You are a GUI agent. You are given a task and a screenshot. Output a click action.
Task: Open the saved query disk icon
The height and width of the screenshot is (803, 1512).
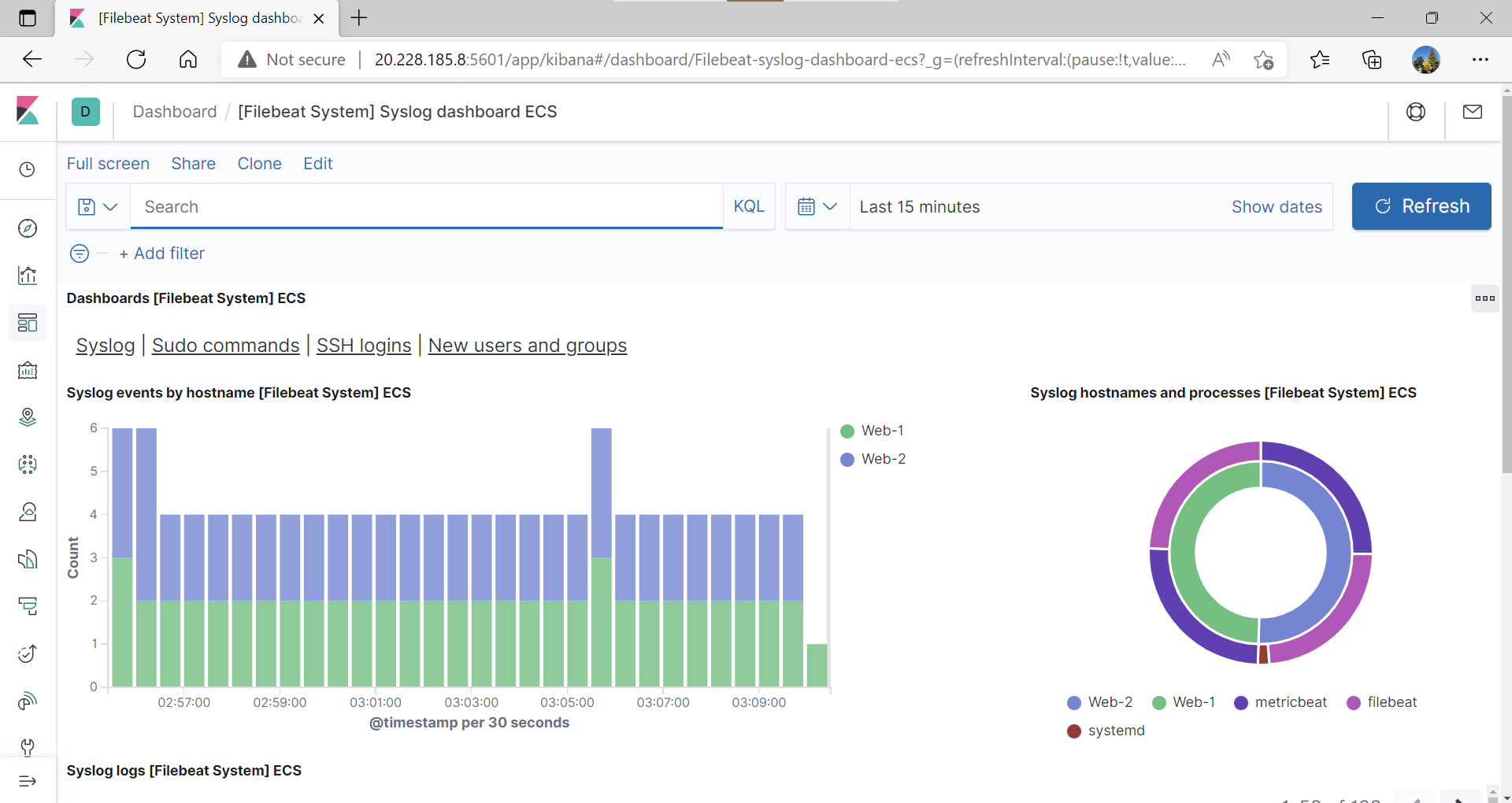86,206
